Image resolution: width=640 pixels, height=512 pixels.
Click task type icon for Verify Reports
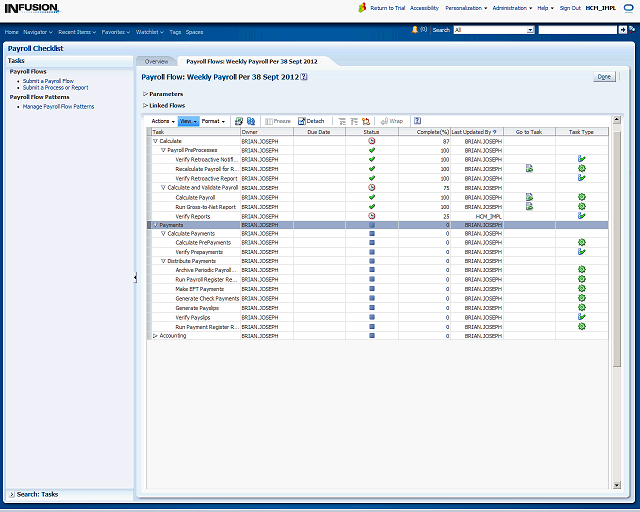coord(581,216)
